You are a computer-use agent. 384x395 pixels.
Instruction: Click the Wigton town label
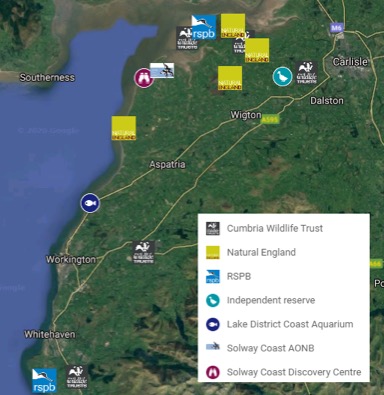click(x=246, y=115)
